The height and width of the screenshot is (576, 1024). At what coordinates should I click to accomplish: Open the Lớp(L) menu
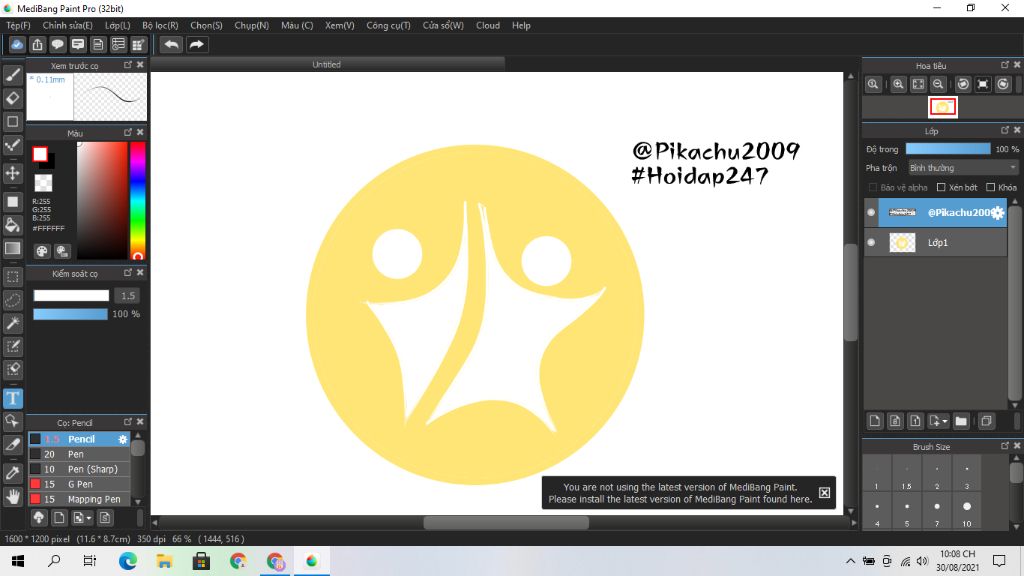pyautogui.click(x=118, y=25)
